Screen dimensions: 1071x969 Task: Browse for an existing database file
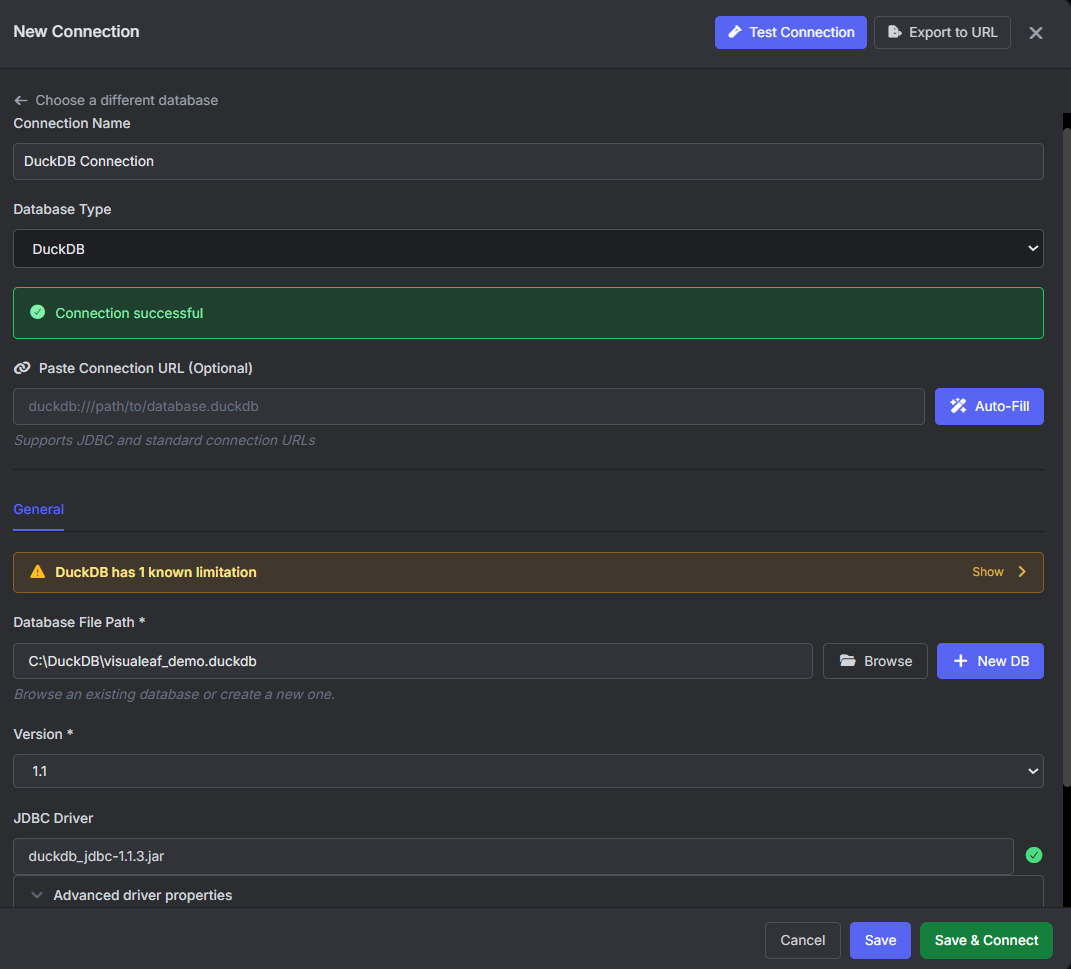click(875, 661)
